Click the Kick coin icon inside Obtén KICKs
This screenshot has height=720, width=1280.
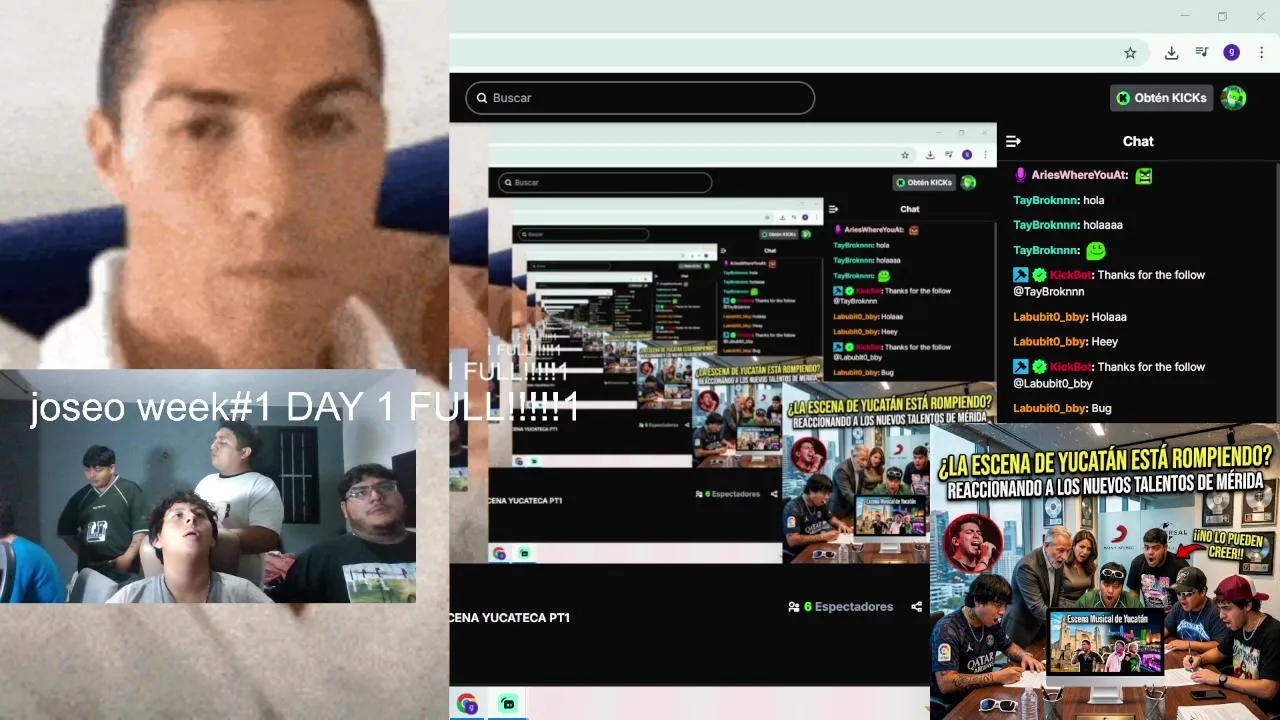pyautogui.click(x=1123, y=98)
